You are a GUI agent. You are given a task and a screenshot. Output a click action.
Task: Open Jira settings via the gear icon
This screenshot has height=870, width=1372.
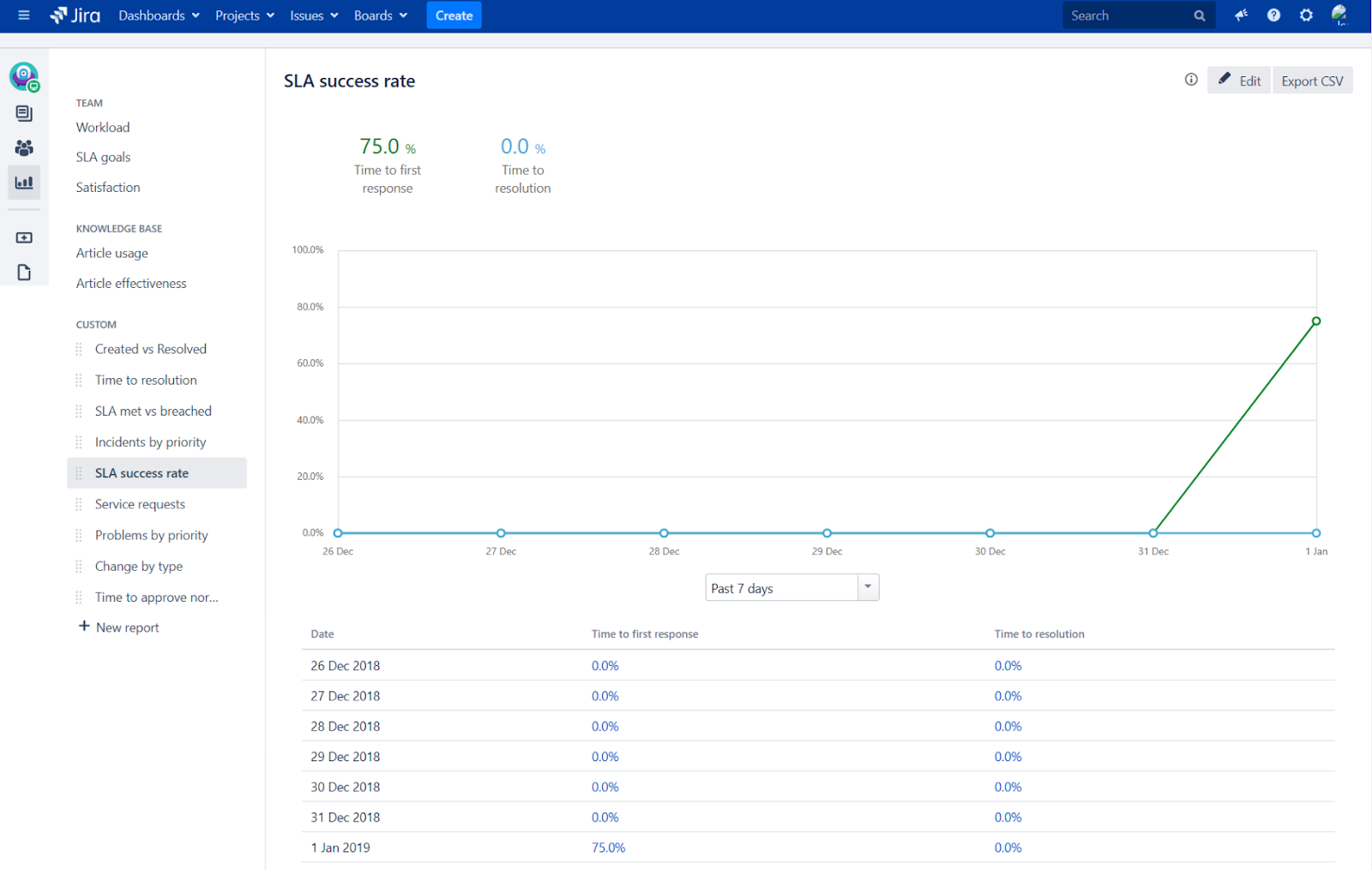[1306, 15]
